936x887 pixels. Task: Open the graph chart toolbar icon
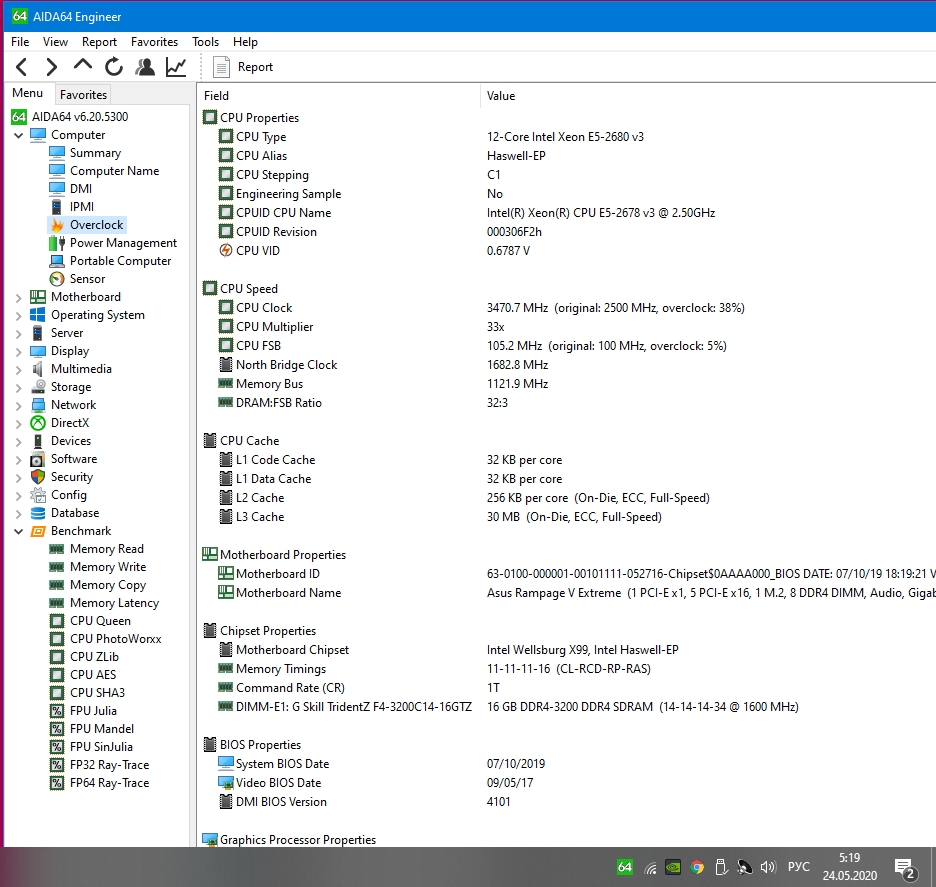[176, 67]
